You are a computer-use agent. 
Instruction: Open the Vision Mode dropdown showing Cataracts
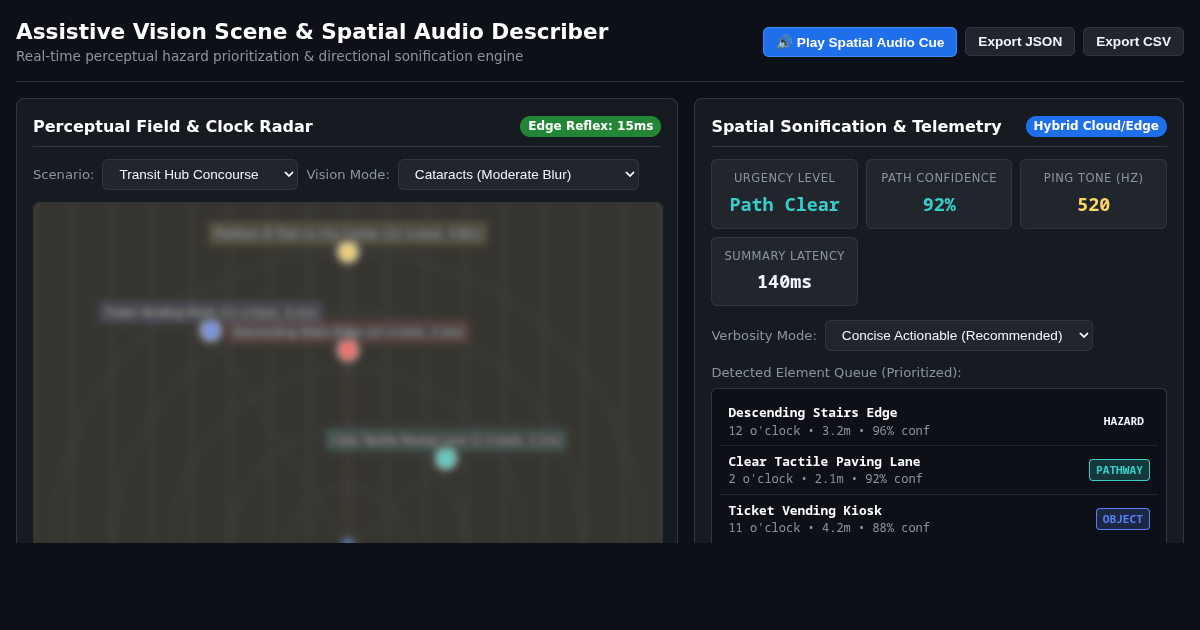point(518,175)
